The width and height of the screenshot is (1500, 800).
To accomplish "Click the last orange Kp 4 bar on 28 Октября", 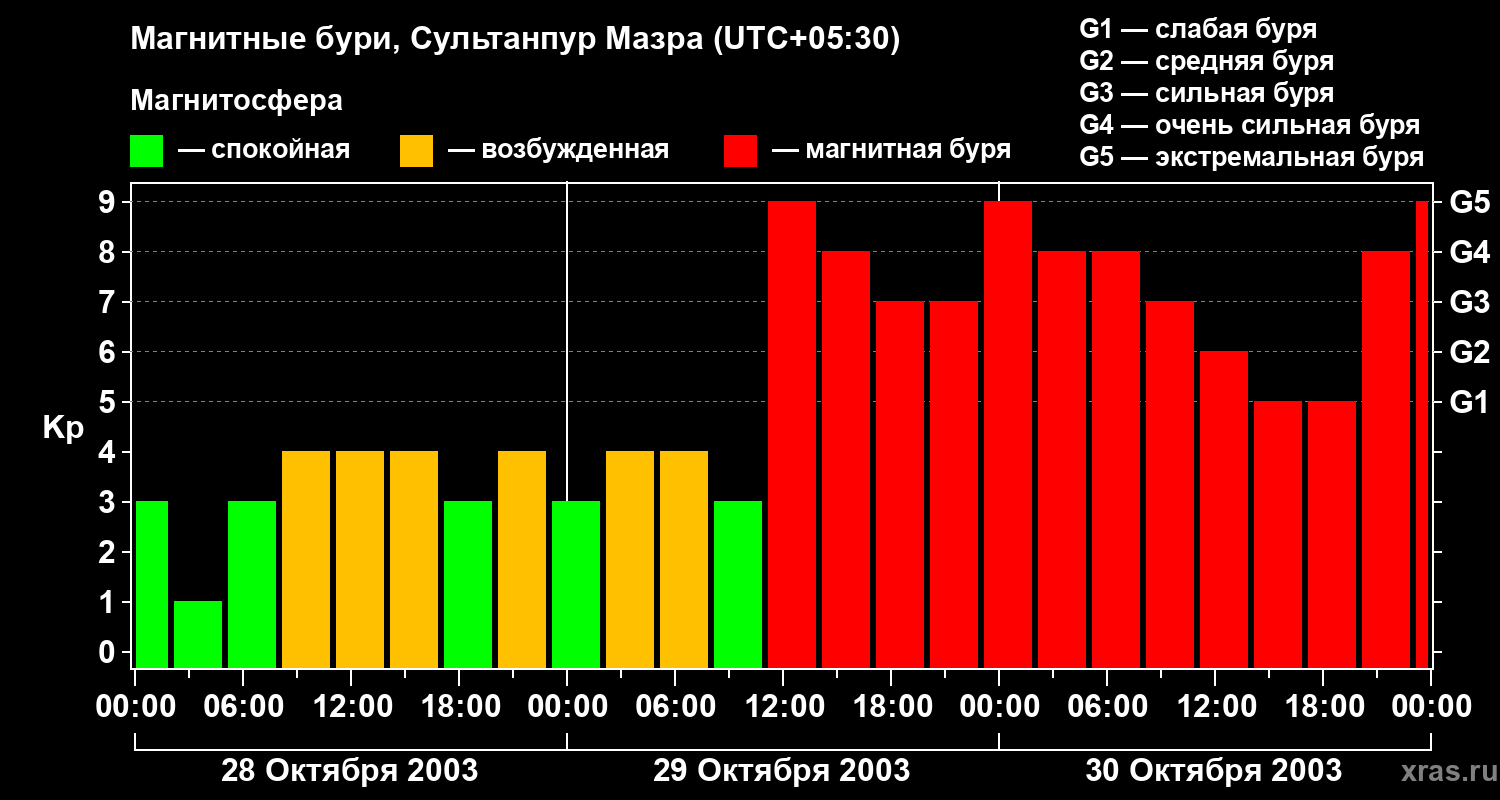I will click(522, 559).
